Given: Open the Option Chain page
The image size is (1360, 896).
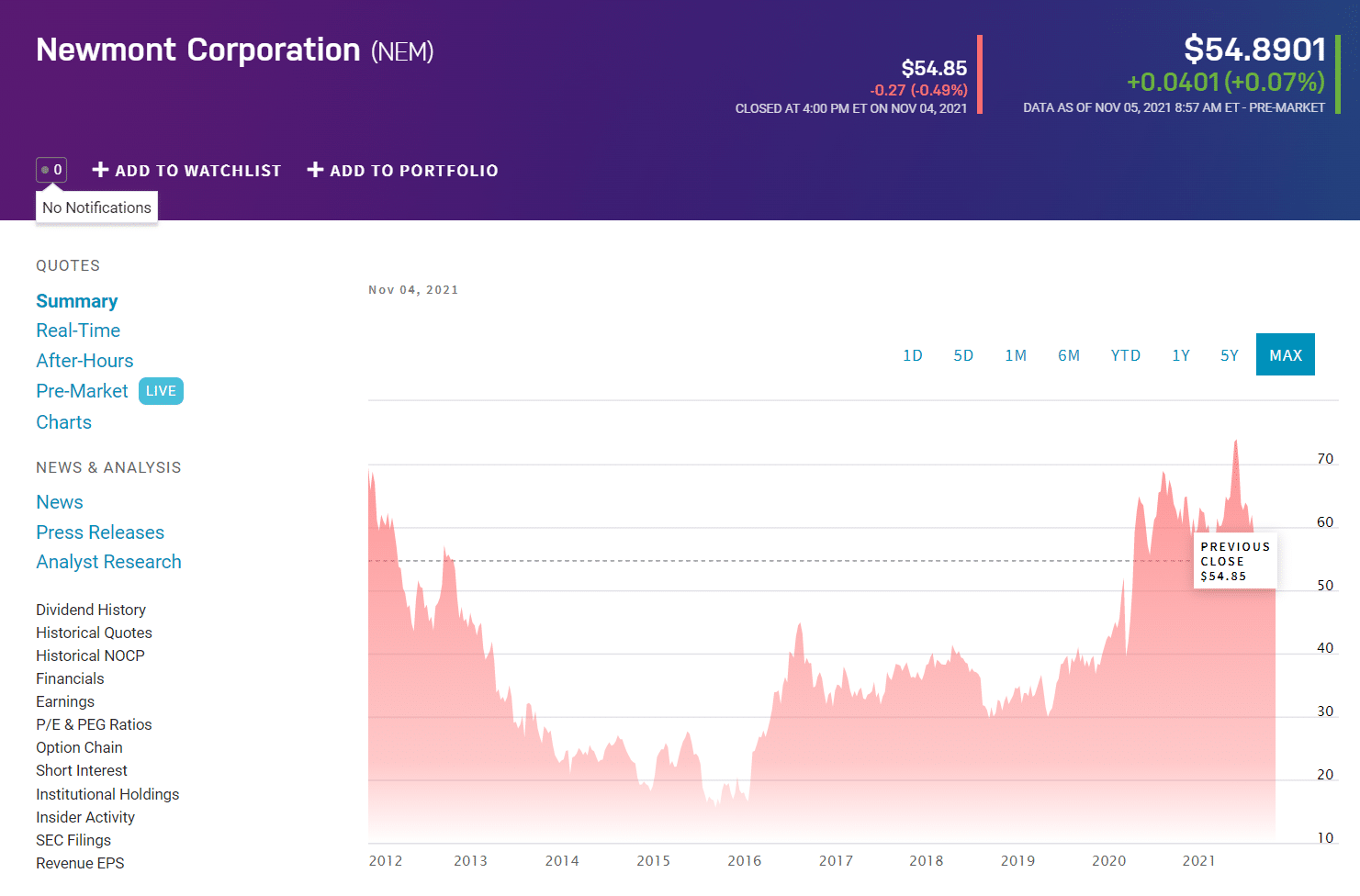Looking at the screenshot, I should [x=79, y=747].
